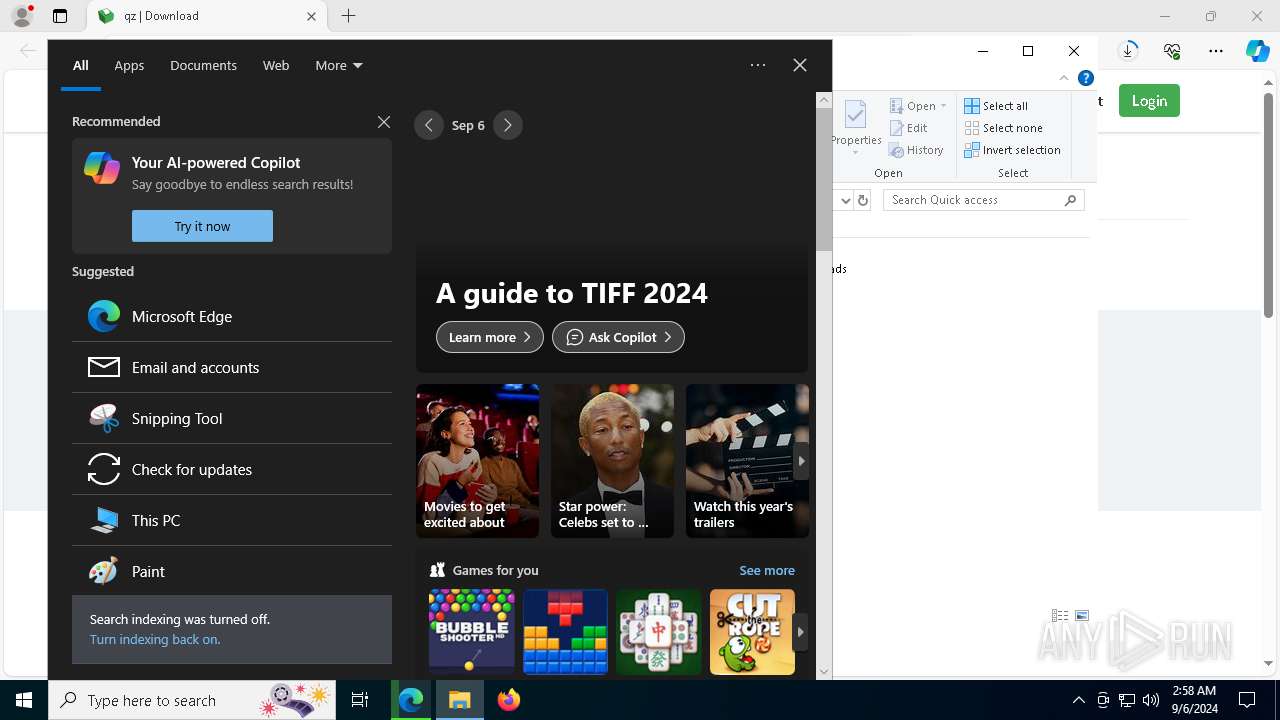This screenshot has width=1280, height=720.
Task: Open Check for updates suggestion
Action: point(232,469)
